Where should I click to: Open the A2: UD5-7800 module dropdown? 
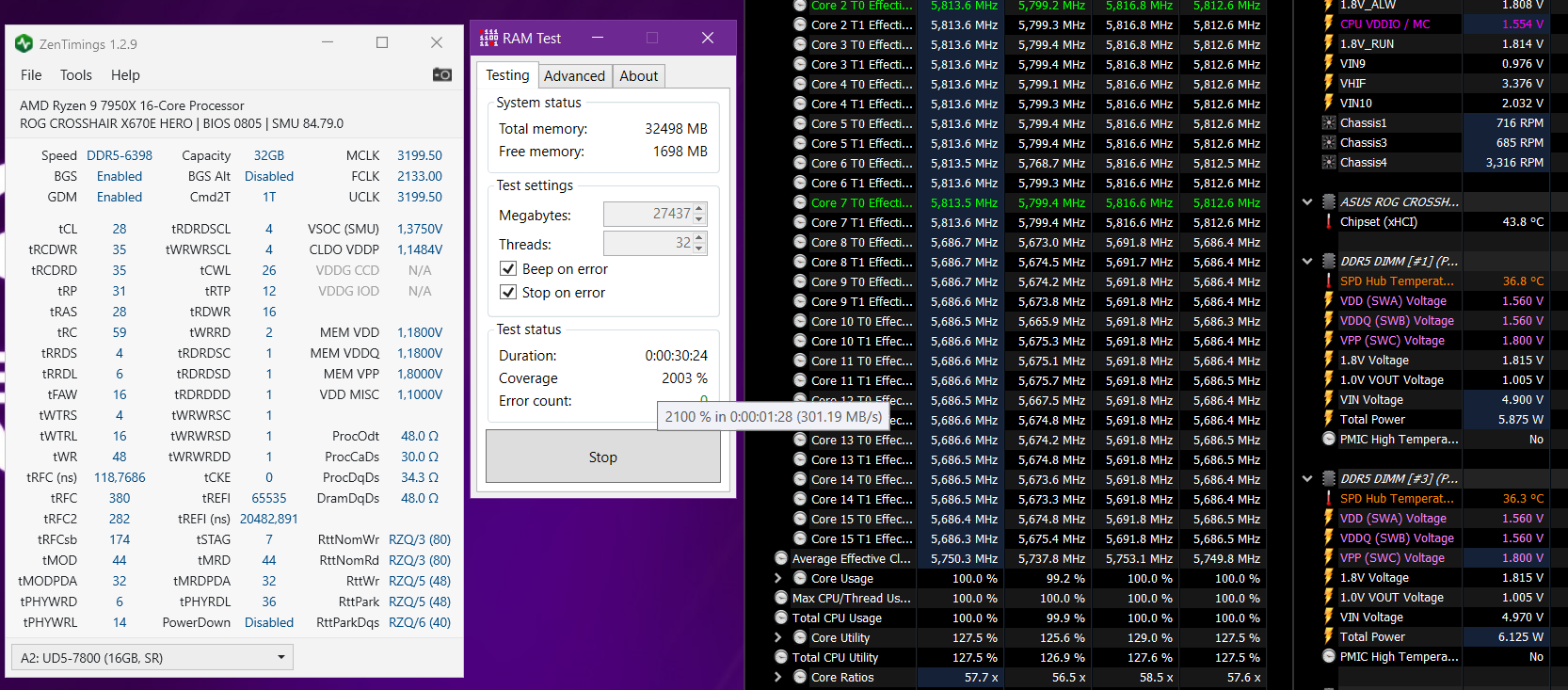152,657
